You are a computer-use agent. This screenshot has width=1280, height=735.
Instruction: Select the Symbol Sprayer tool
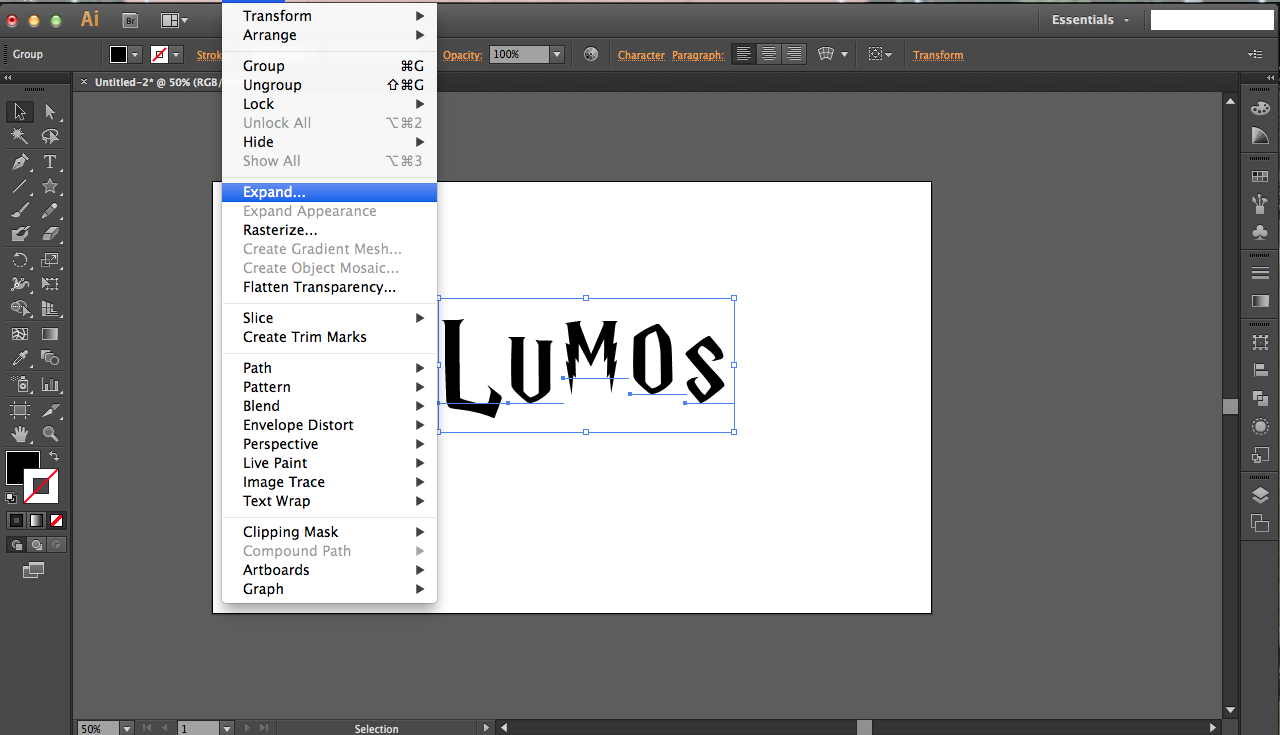20,384
